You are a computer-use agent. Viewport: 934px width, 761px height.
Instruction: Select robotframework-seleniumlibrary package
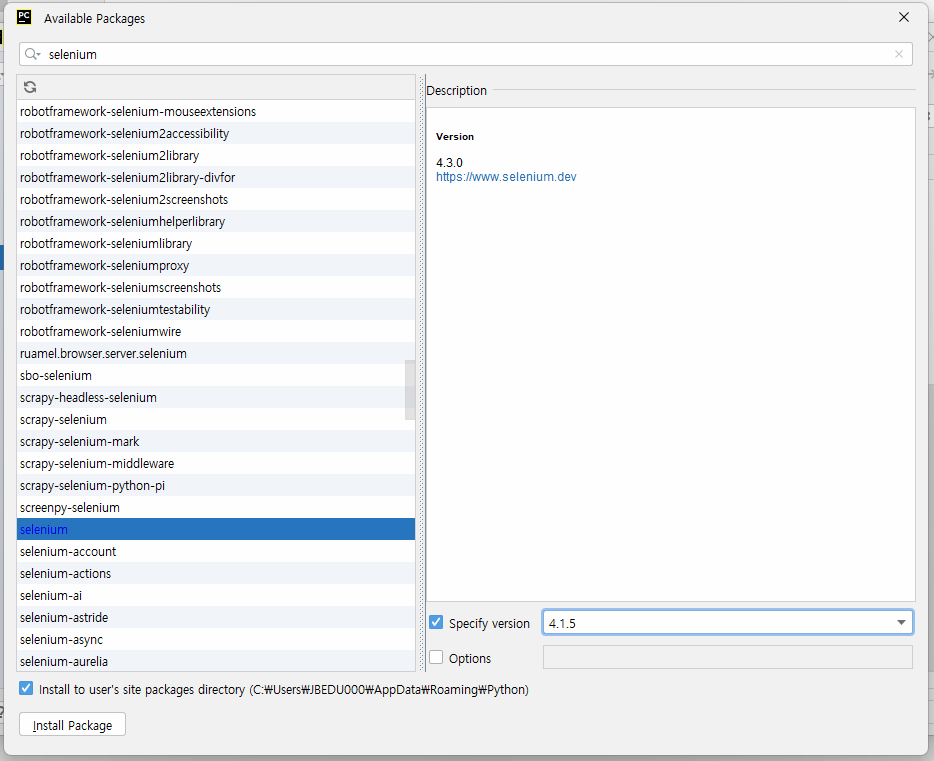click(x=216, y=244)
